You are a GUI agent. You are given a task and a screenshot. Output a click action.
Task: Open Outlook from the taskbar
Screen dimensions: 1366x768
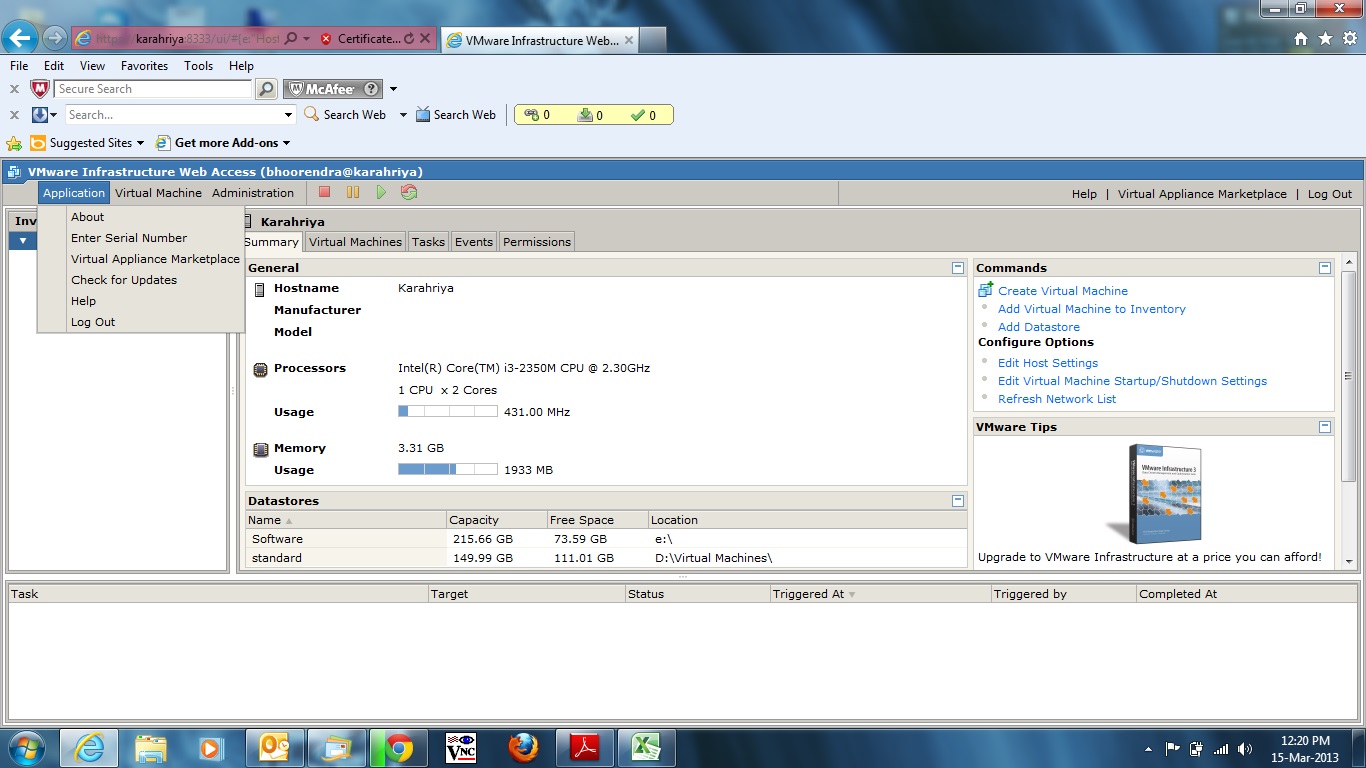[275, 748]
